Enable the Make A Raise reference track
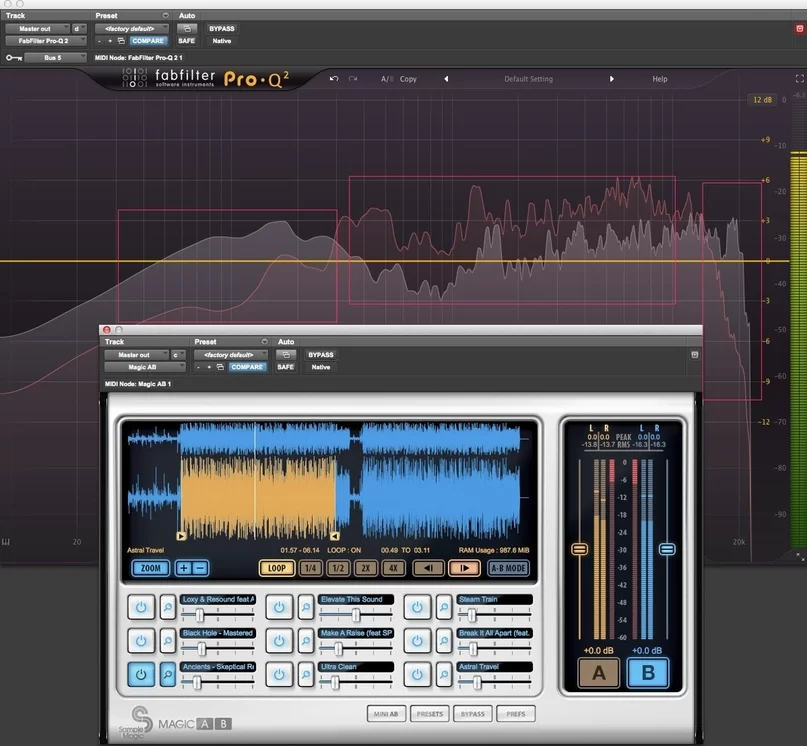 click(x=279, y=641)
